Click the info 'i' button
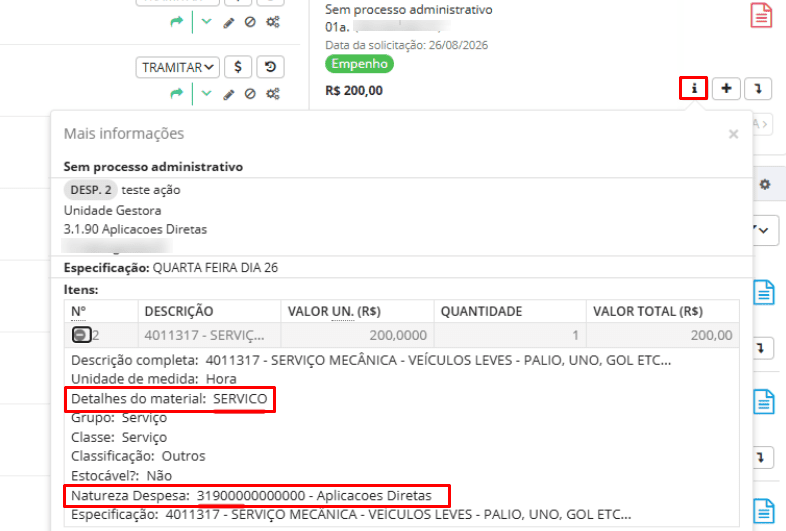The image size is (786, 531). tap(694, 89)
